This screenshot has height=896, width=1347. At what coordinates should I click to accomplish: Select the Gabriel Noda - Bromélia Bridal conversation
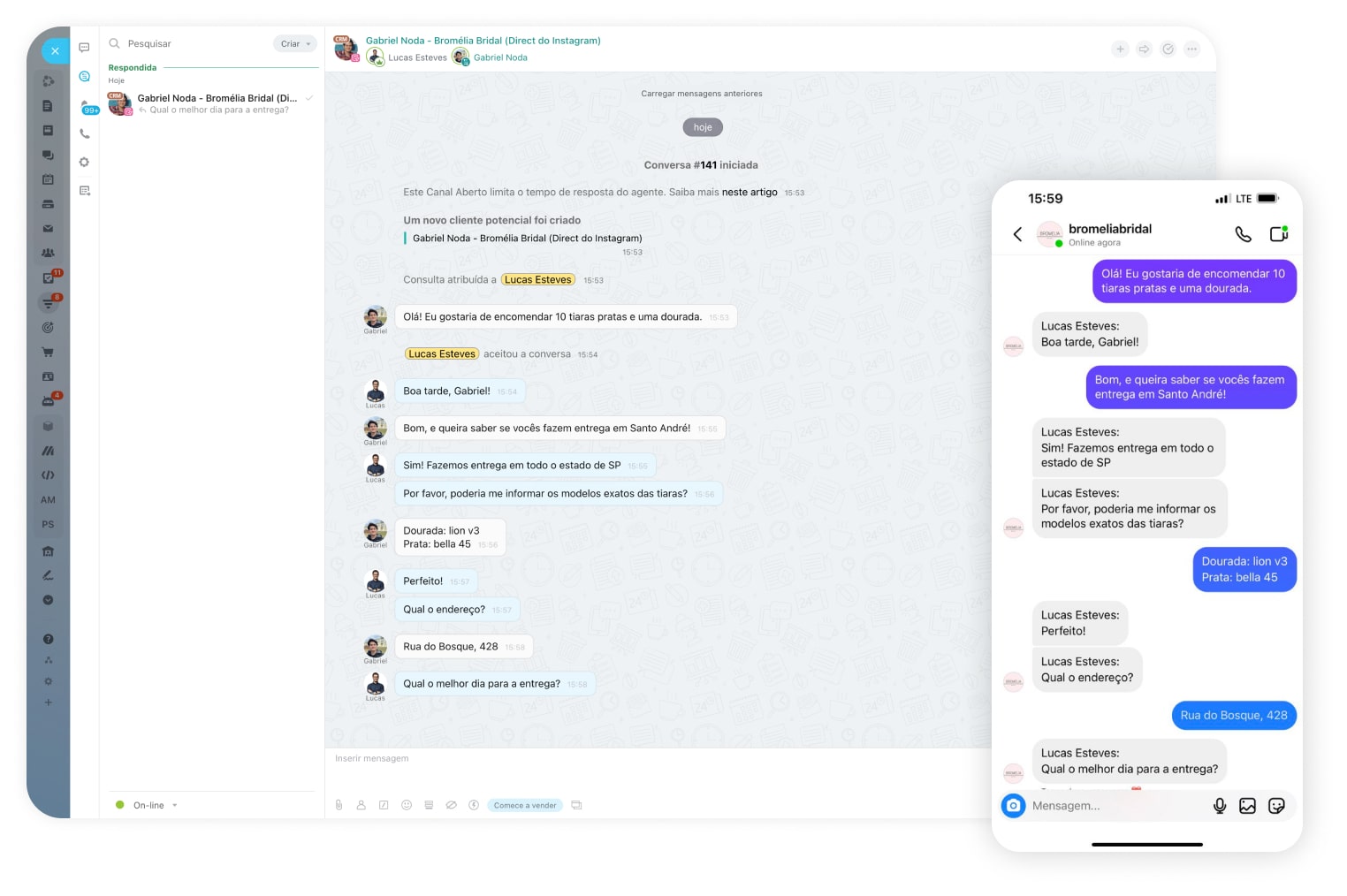click(212, 103)
